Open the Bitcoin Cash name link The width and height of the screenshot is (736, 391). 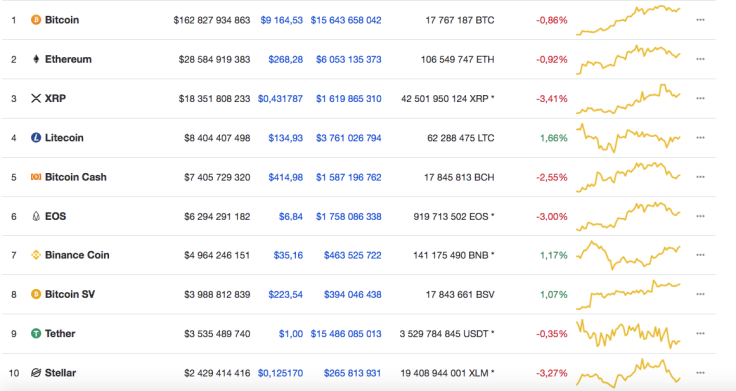76,177
